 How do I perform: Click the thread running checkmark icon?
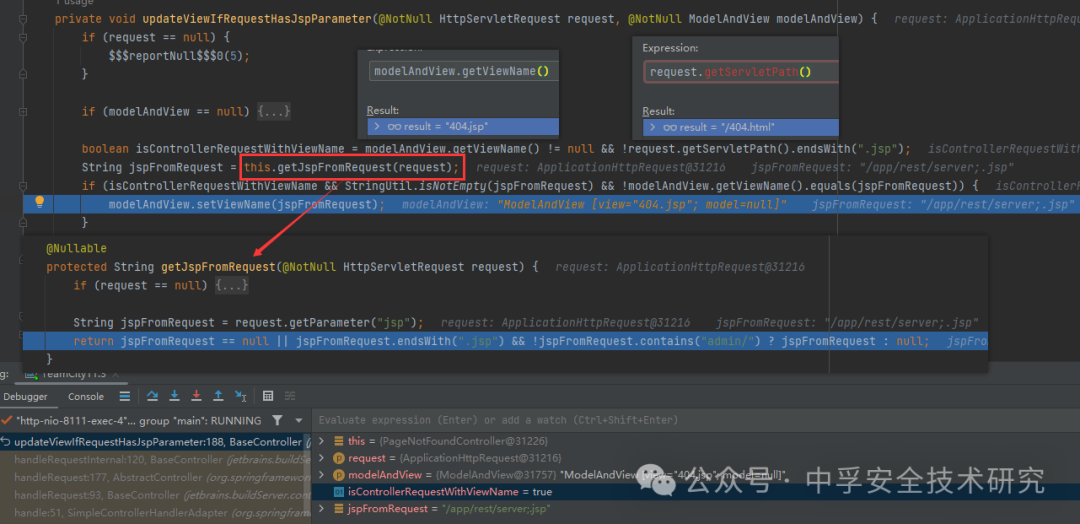click(x=6, y=420)
